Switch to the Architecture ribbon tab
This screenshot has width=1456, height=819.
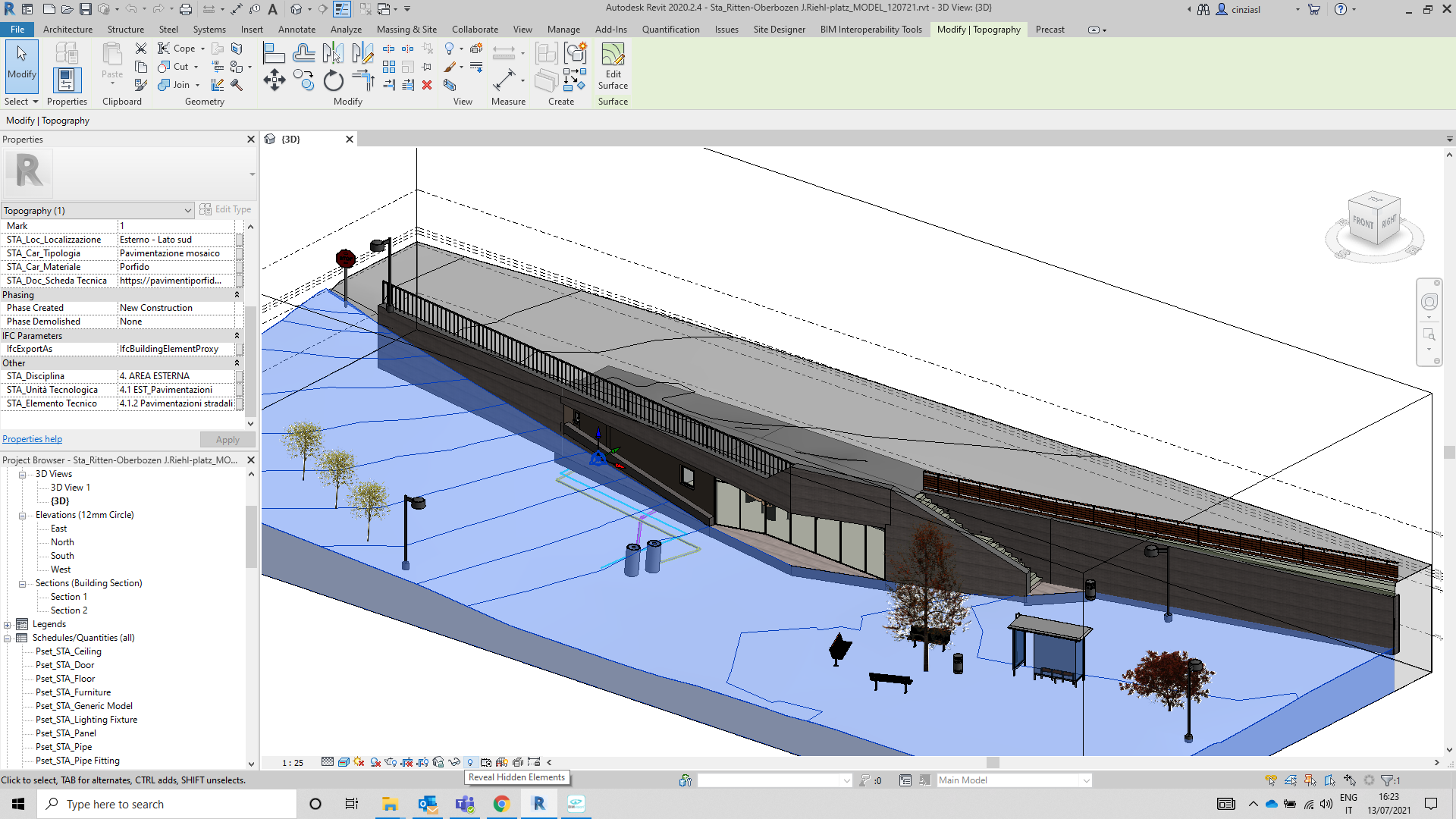tap(67, 30)
